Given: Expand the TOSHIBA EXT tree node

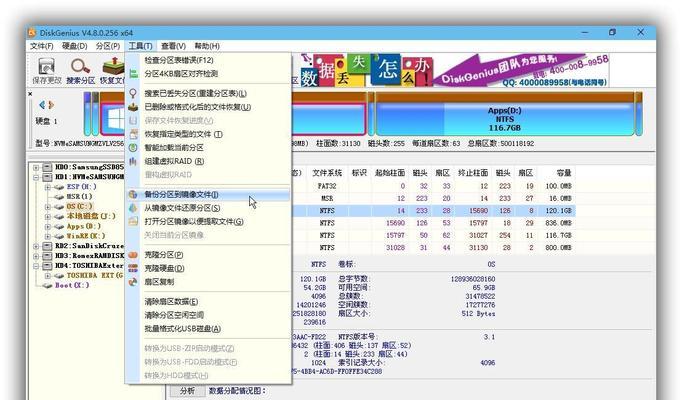Looking at the screenshot, I should [47, 276].
